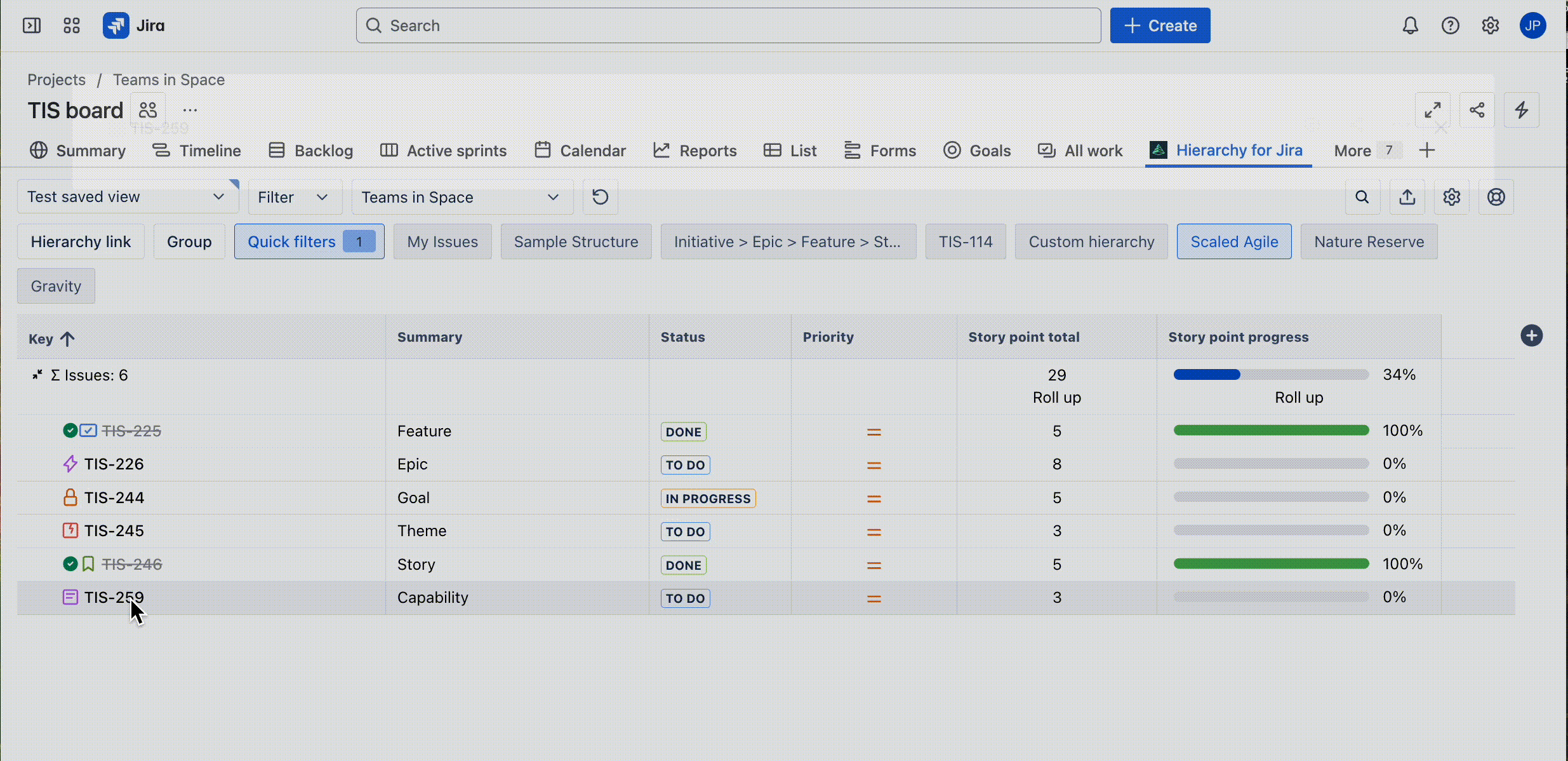The image size is (1568, 761).
Task: Open the More tabs menu
Action: click(x=1367, y=151)
